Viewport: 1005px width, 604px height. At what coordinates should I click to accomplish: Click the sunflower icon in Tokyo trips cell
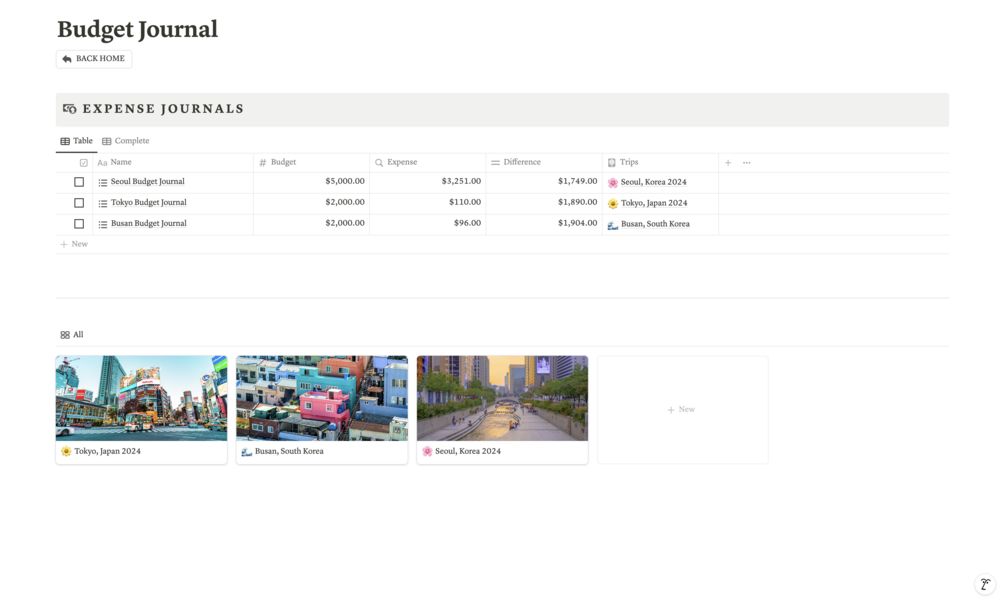coord(613,204)
